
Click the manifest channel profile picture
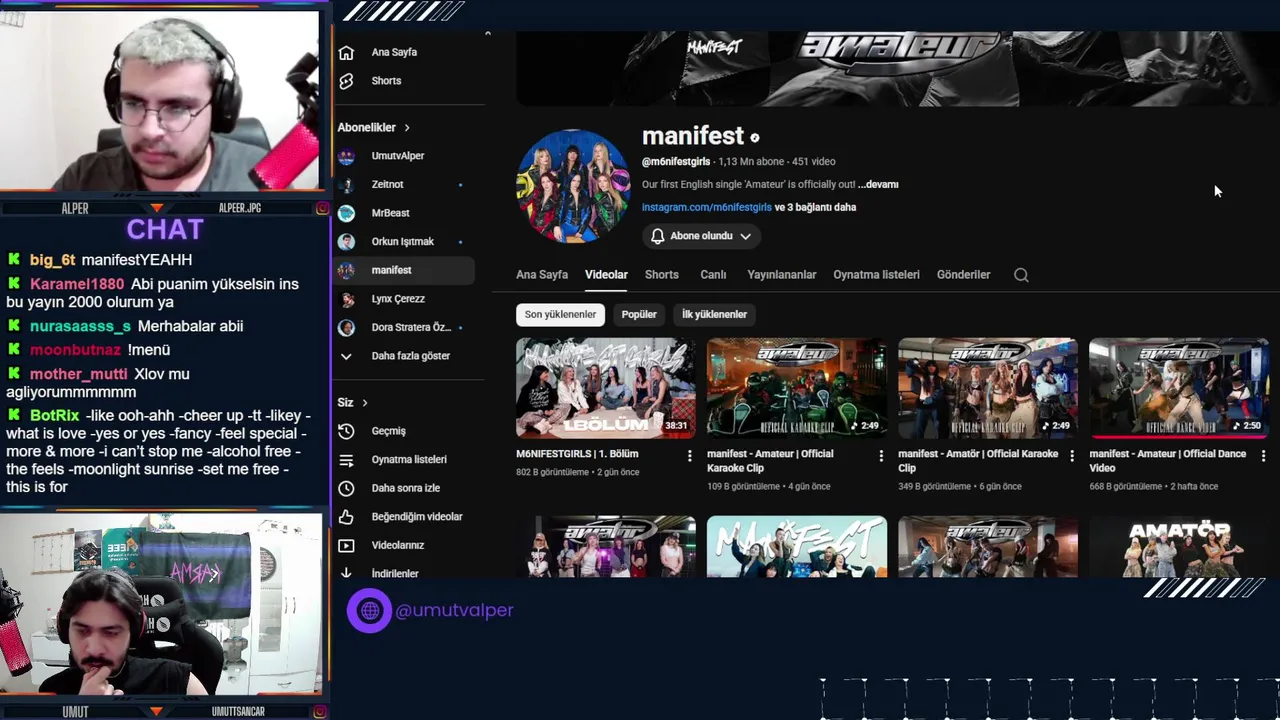(x=573, y=186)
